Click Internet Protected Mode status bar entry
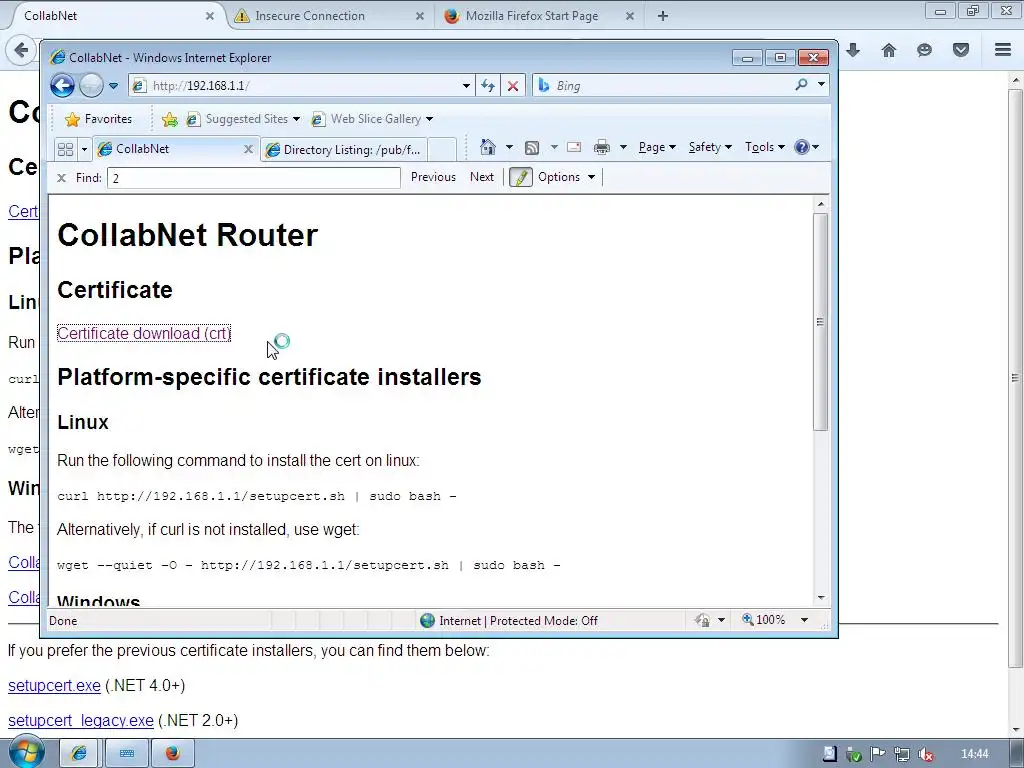The image size is (1024, 768). click(509, 620)
